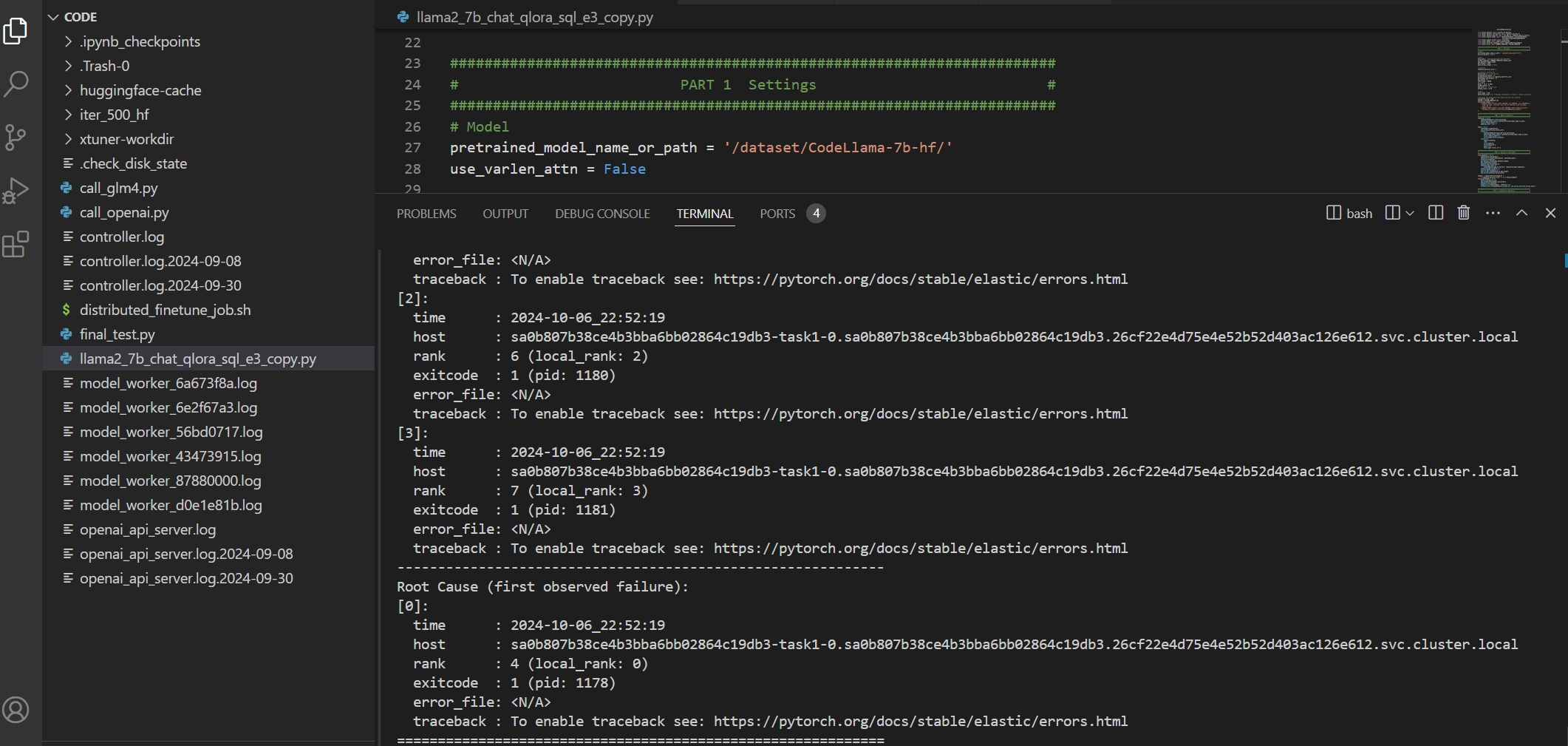Toggle maximized panel size with up chevron
Screen dimensions: 1568x746
1521,213
